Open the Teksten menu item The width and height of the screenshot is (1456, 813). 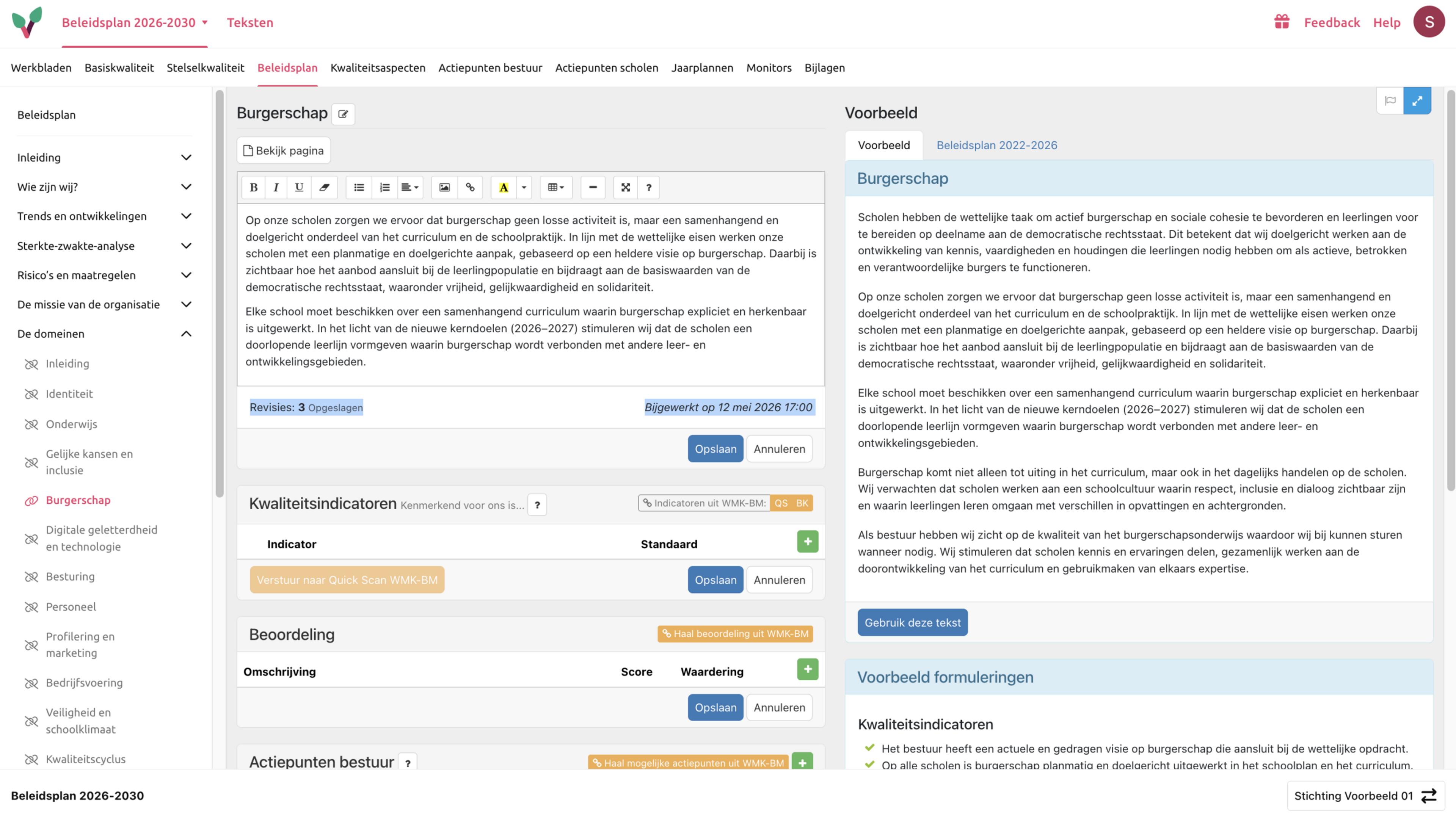coord(250,23)
